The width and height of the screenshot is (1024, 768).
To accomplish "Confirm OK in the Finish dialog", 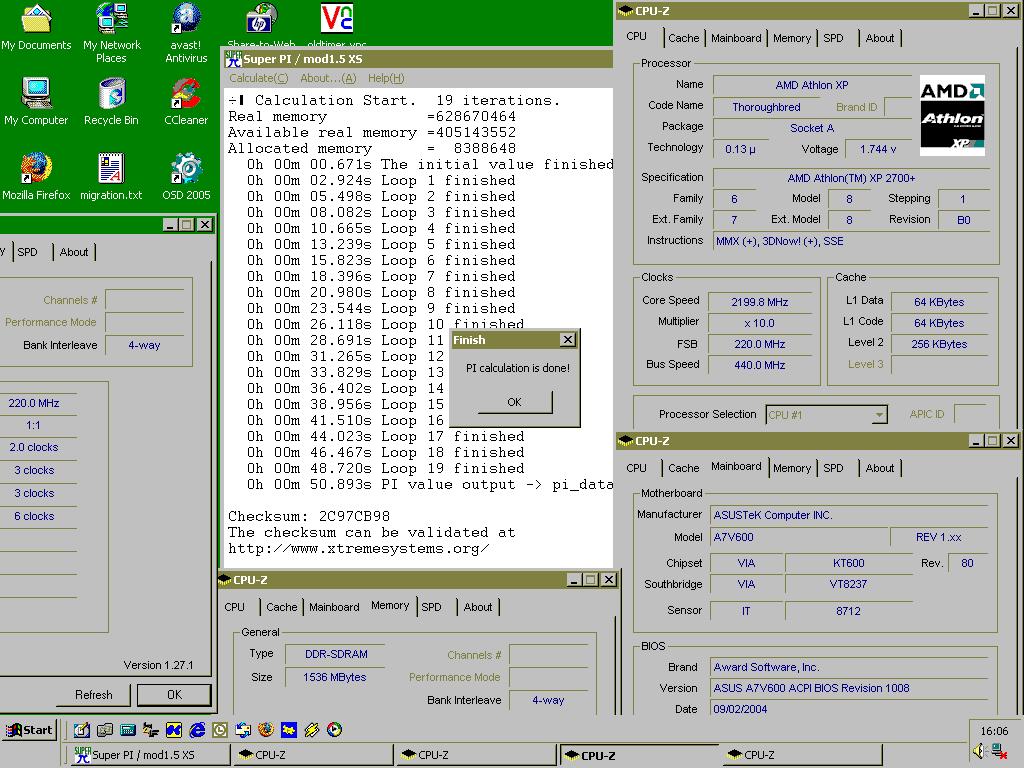I will click(x=515, y=402).
